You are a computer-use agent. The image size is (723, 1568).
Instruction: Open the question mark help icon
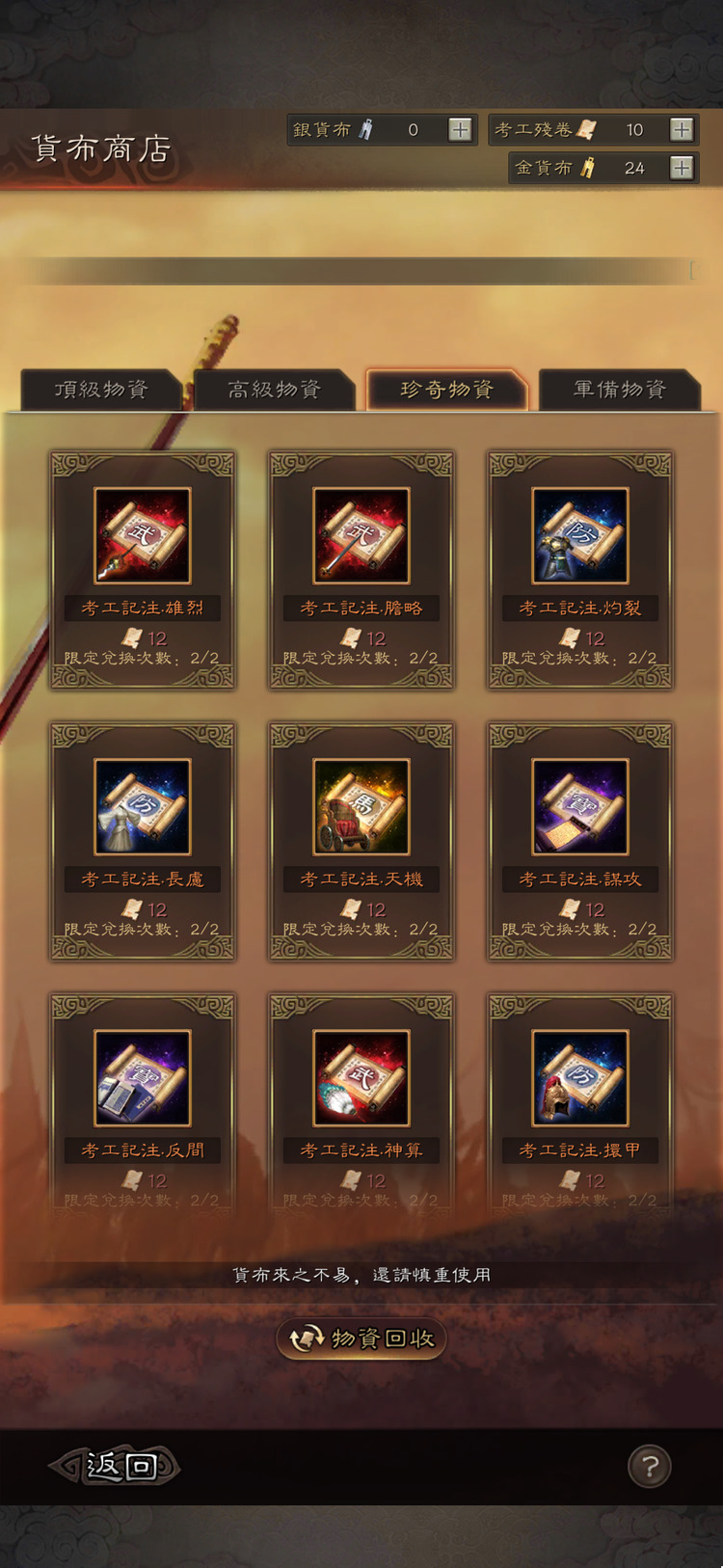tap(650, 1467)
